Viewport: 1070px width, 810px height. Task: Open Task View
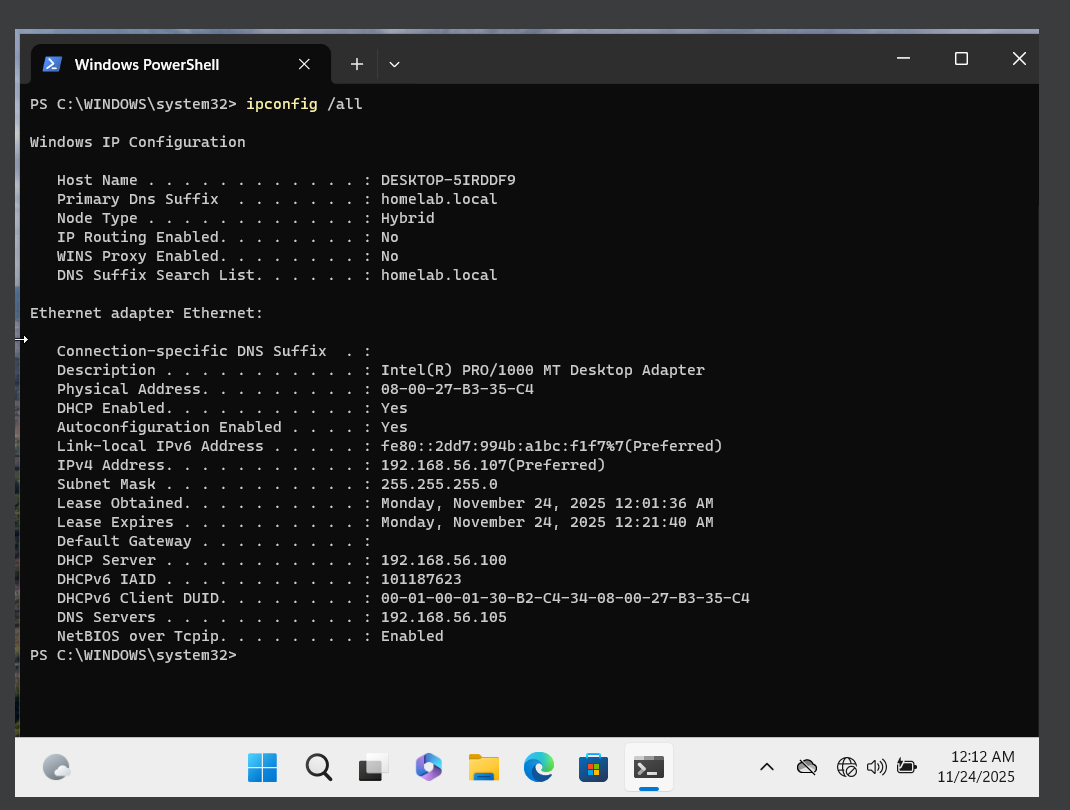(372, 767)
